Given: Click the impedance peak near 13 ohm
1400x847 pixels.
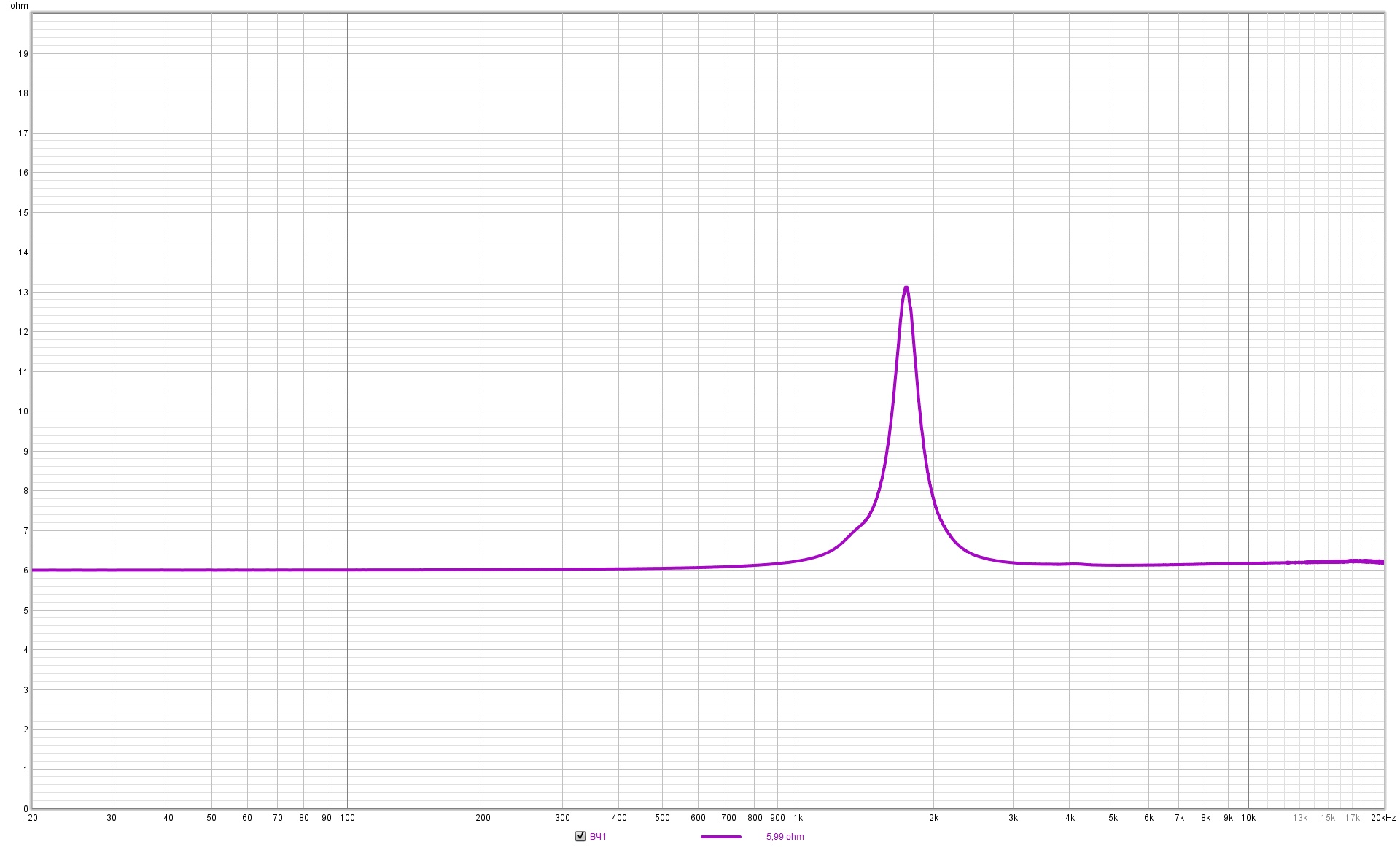Looking at the screenshot, I should point(906,288).
